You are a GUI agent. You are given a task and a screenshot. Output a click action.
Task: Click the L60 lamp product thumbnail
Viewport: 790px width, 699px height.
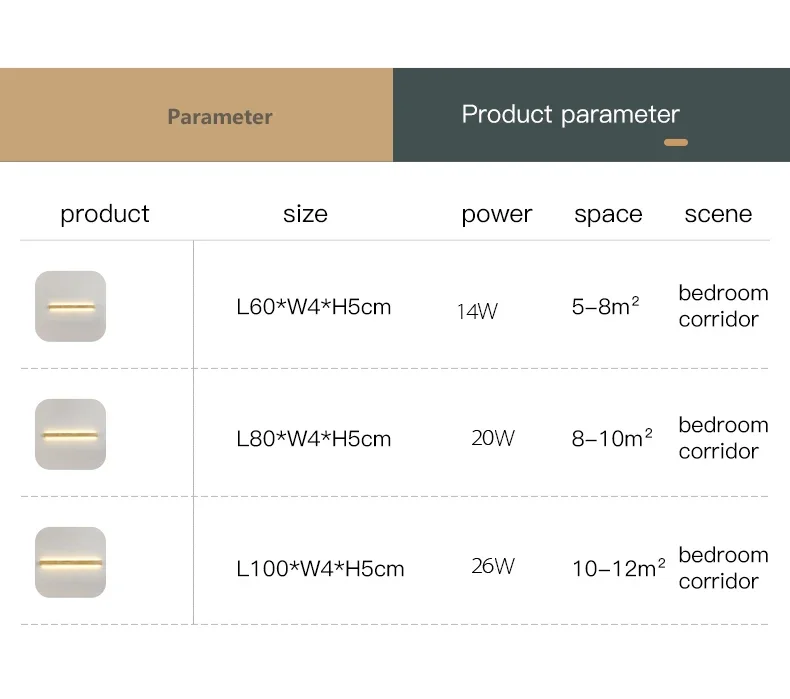(71, 306)
